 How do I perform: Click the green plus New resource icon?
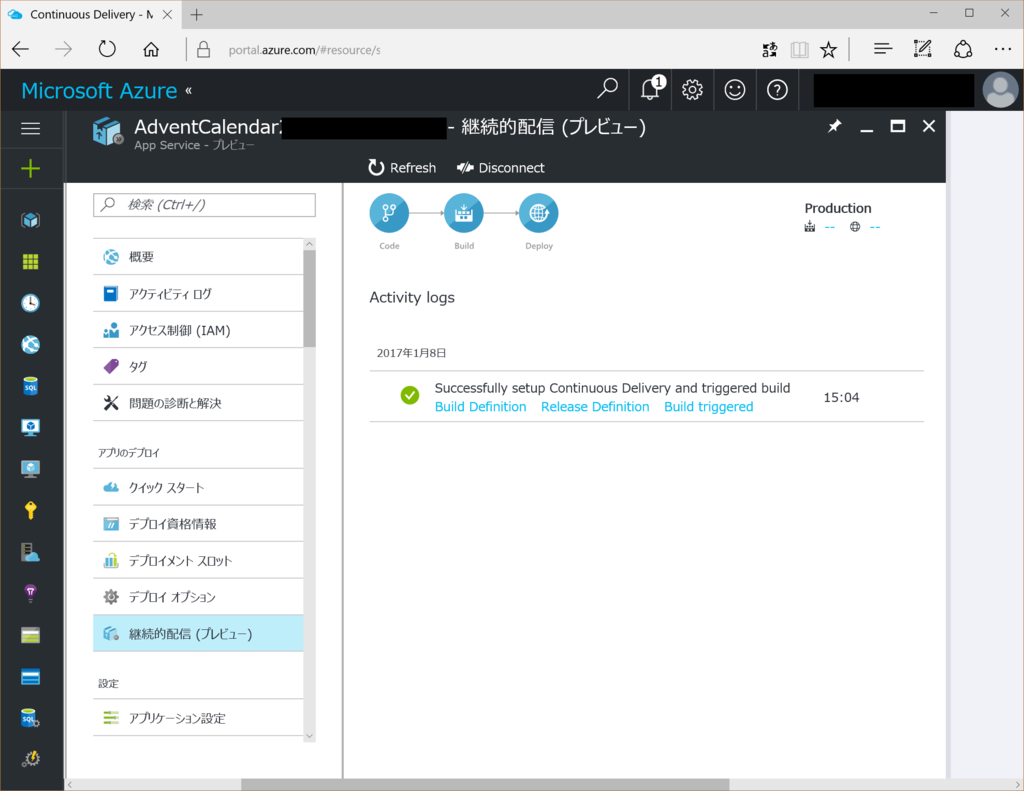point(31,169)
